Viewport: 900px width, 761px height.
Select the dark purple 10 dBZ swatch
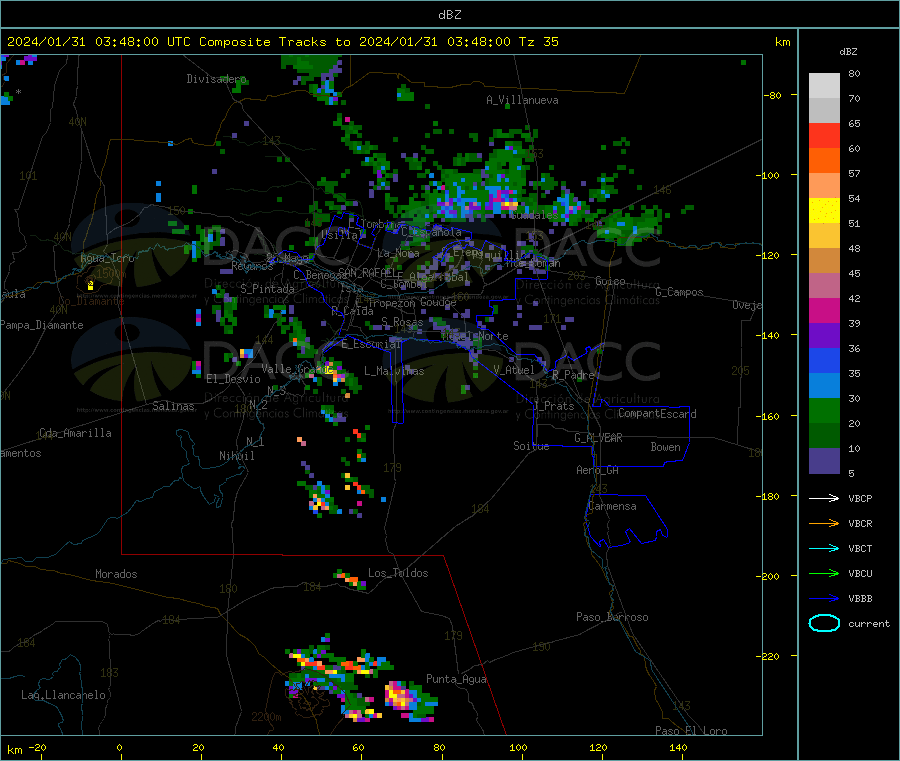[x=824, y=461]
